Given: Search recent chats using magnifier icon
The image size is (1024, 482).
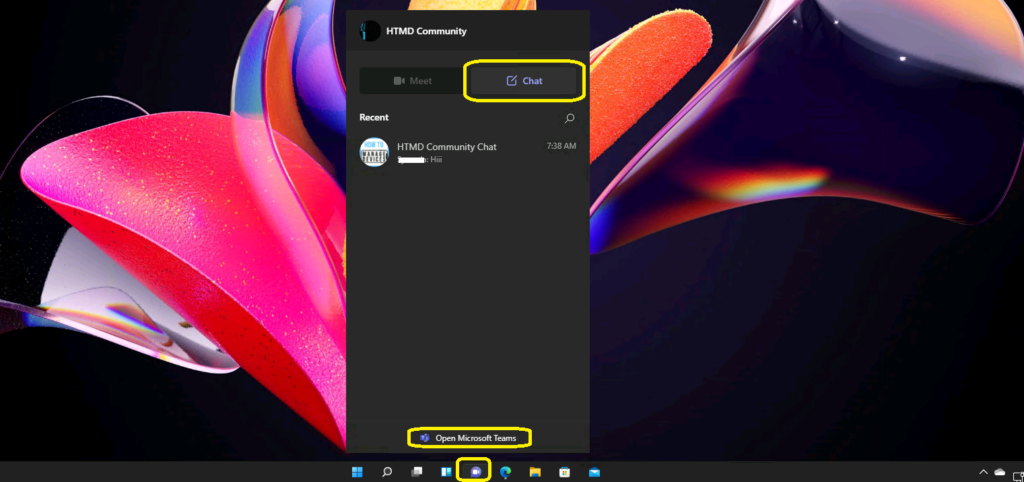Looking at the screenshot, I should coord(569,118).
